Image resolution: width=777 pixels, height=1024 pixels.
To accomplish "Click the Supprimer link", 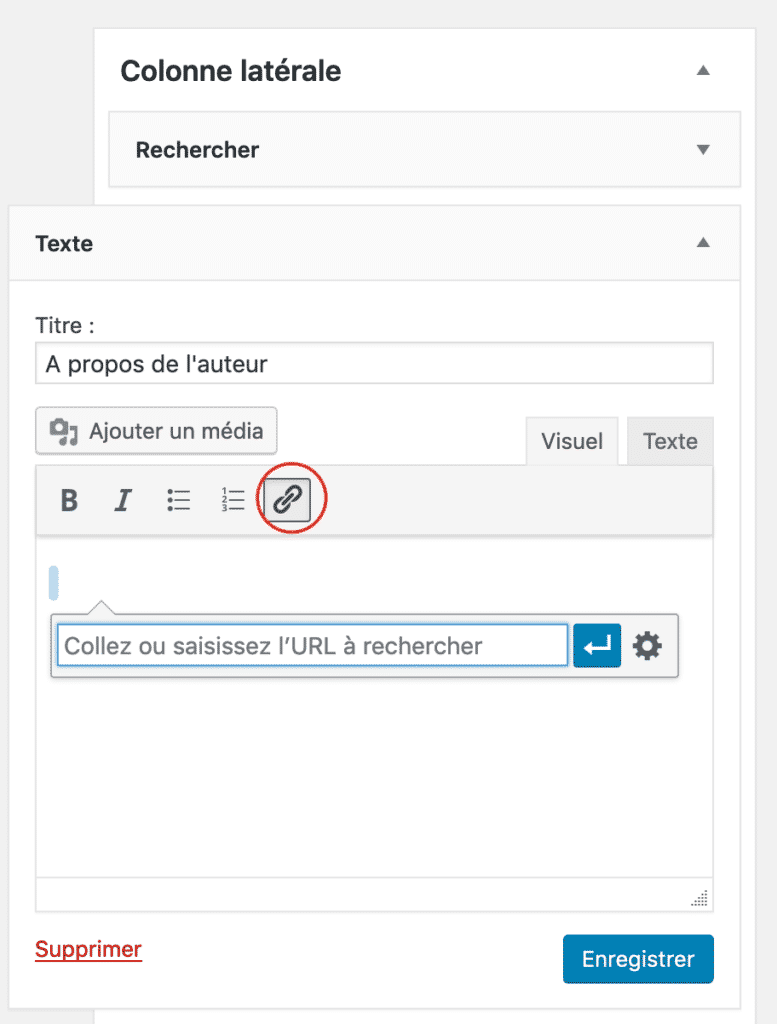I will point(88,950).
